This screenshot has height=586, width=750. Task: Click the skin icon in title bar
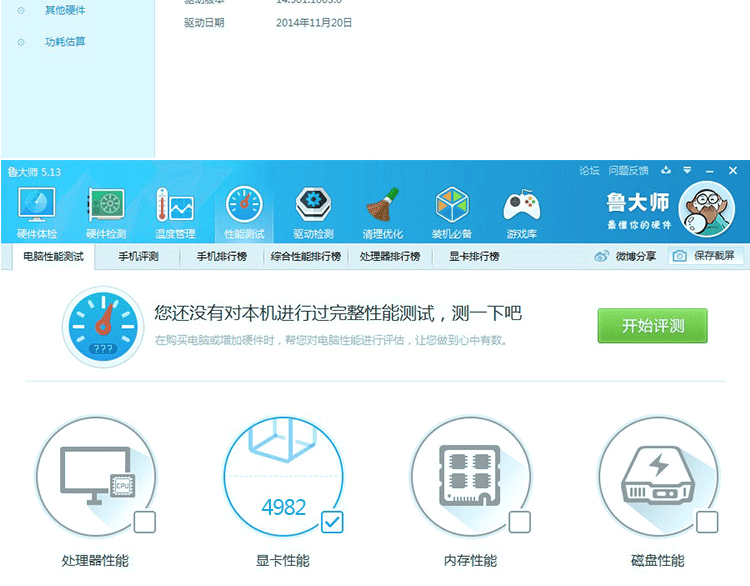point(666,170)
